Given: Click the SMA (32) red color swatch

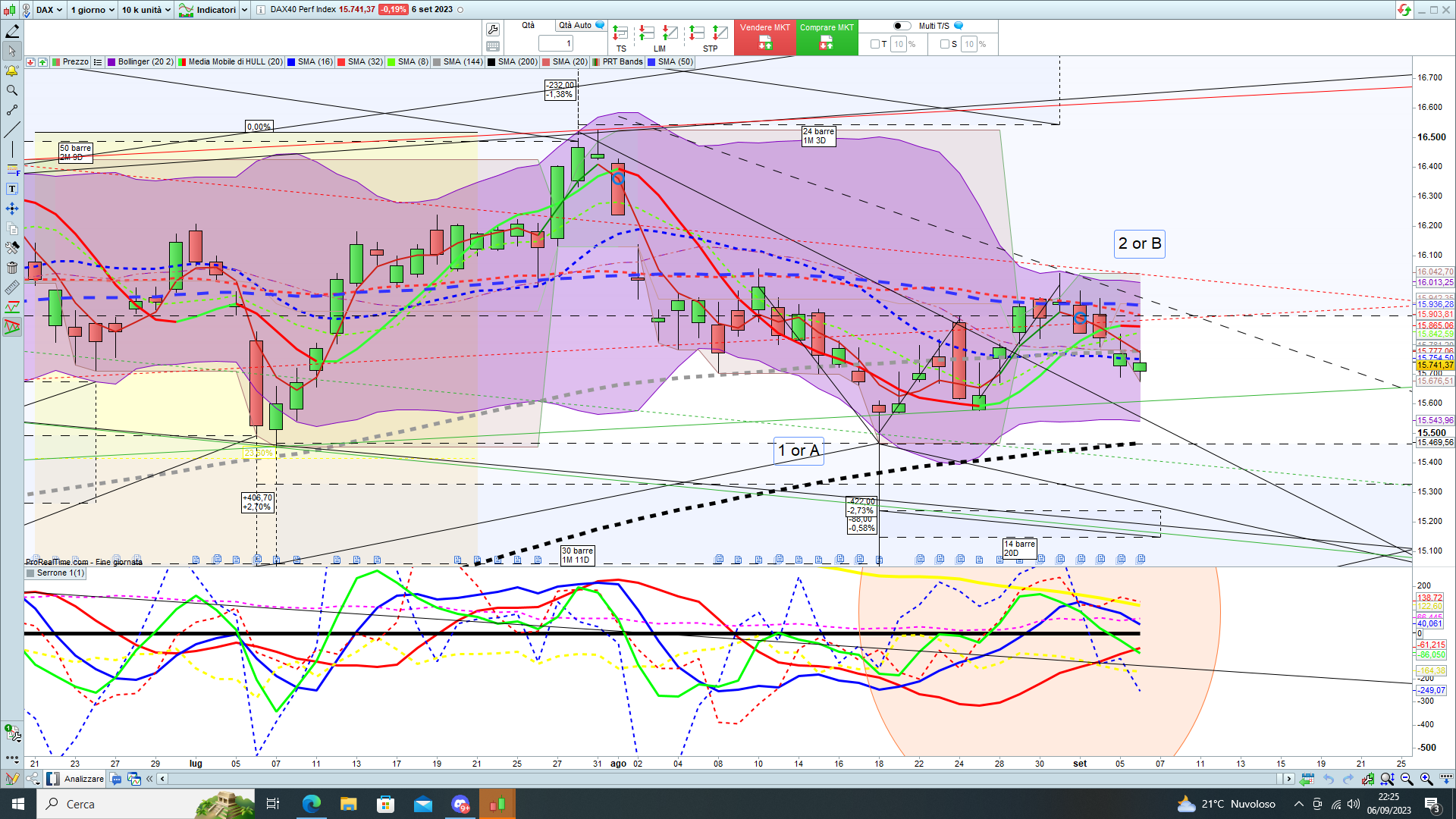Looking at the screenshot, I should [x=341, y=62].
